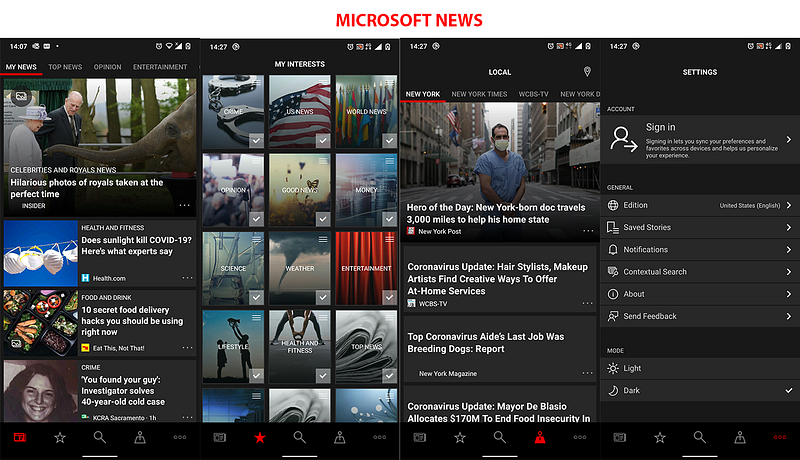Open the face masks thumbnail image
This screenshot has height=460, width=800.
41,253
